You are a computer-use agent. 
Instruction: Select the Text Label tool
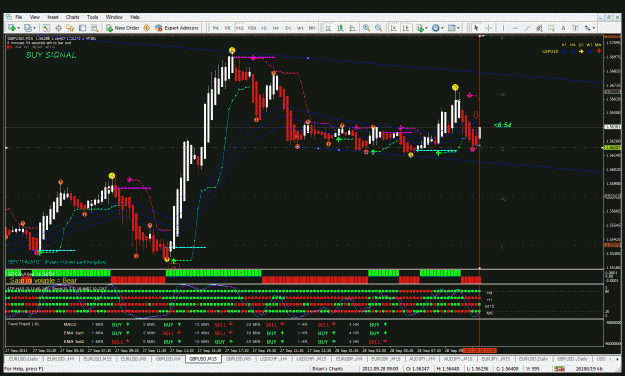coord(575,28)
